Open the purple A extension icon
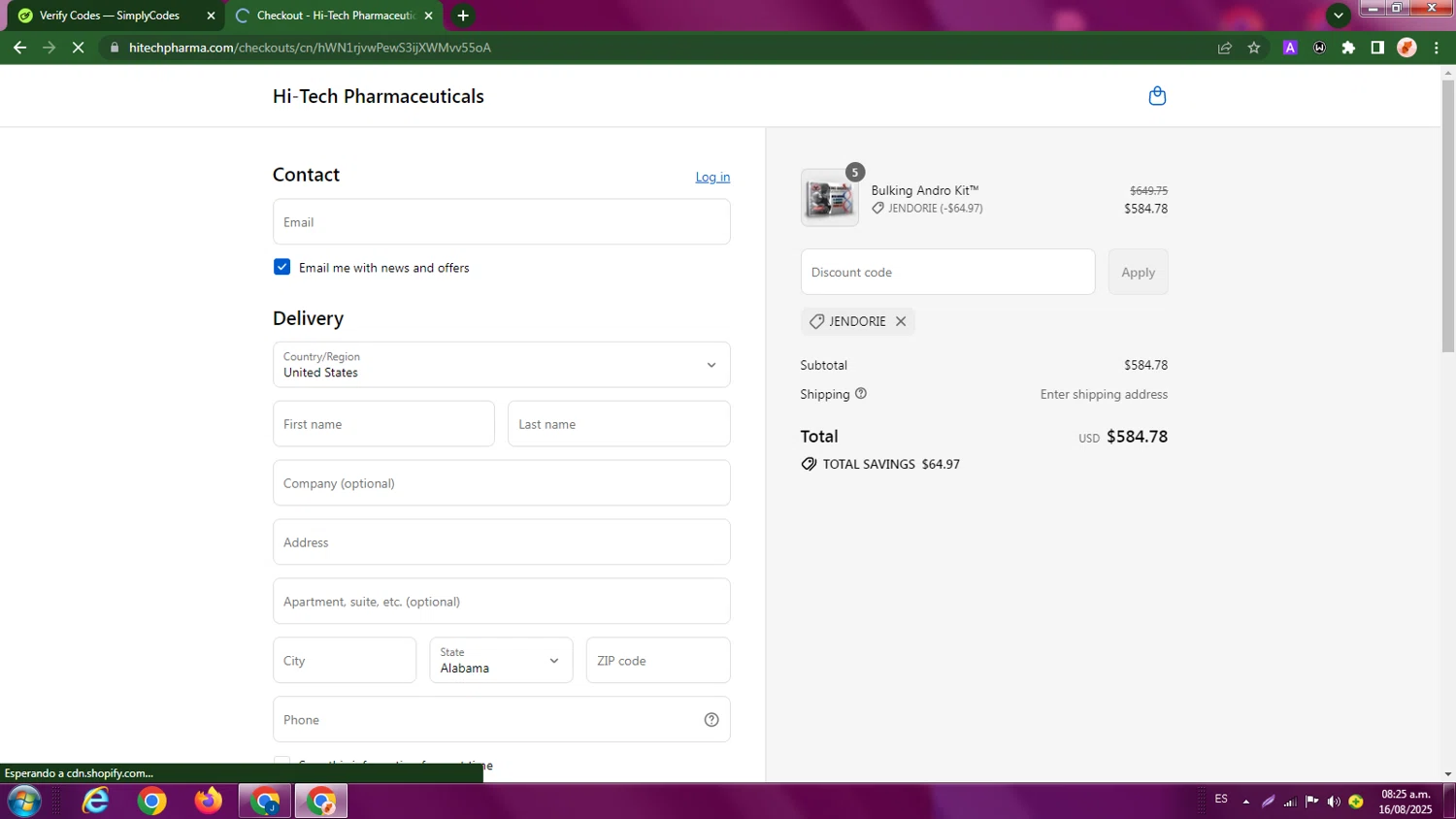The width and height of the screenshot is (1456, 819). pos(1290,48)
